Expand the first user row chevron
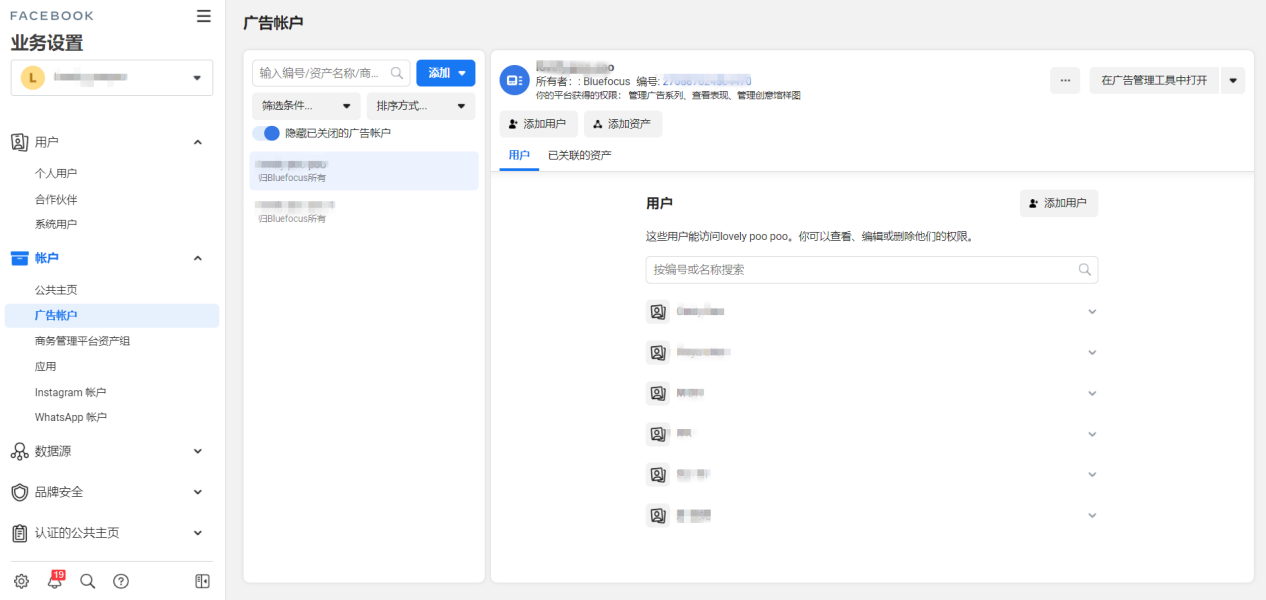 click(x=1091, y=311)
